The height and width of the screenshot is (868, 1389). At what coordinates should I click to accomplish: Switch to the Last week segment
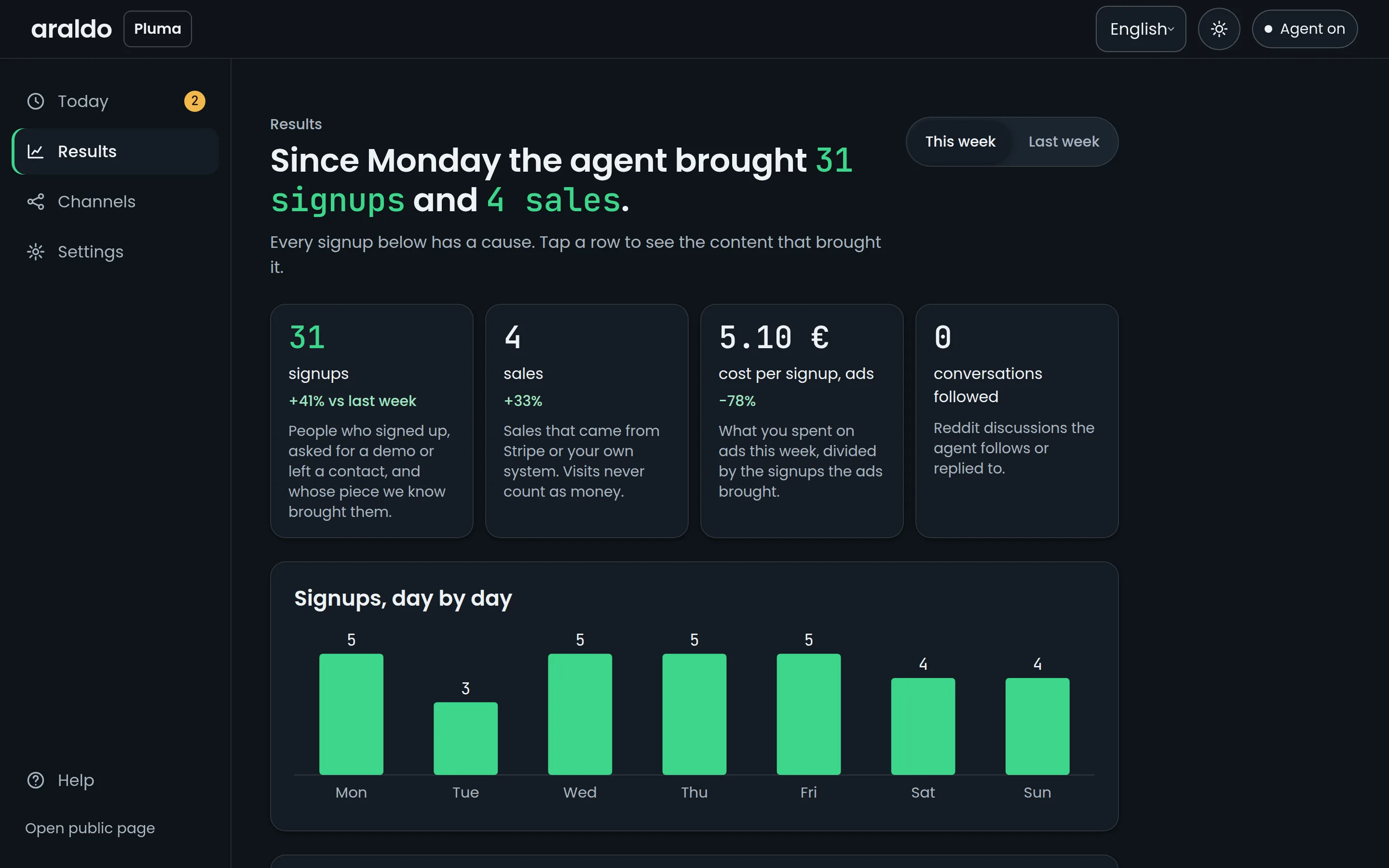1063,142
